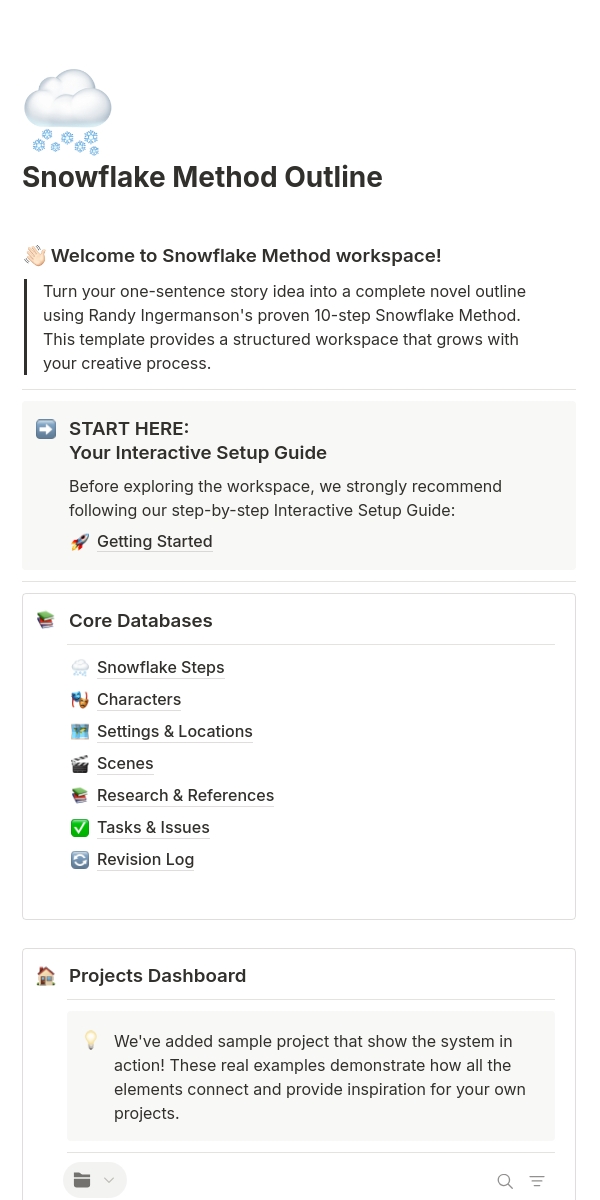Open the Scenes database link

click(x=125, y=763)
